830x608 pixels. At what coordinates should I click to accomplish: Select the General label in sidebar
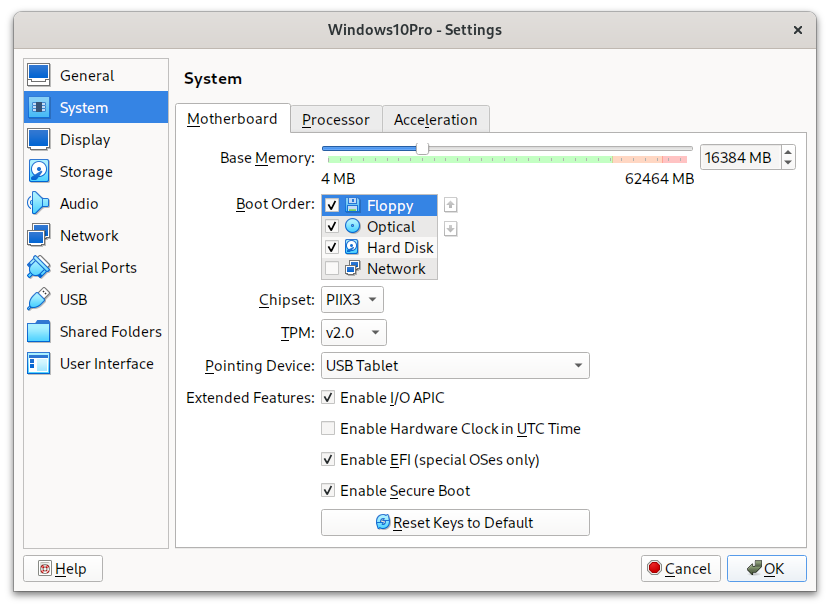click(87, 76)
